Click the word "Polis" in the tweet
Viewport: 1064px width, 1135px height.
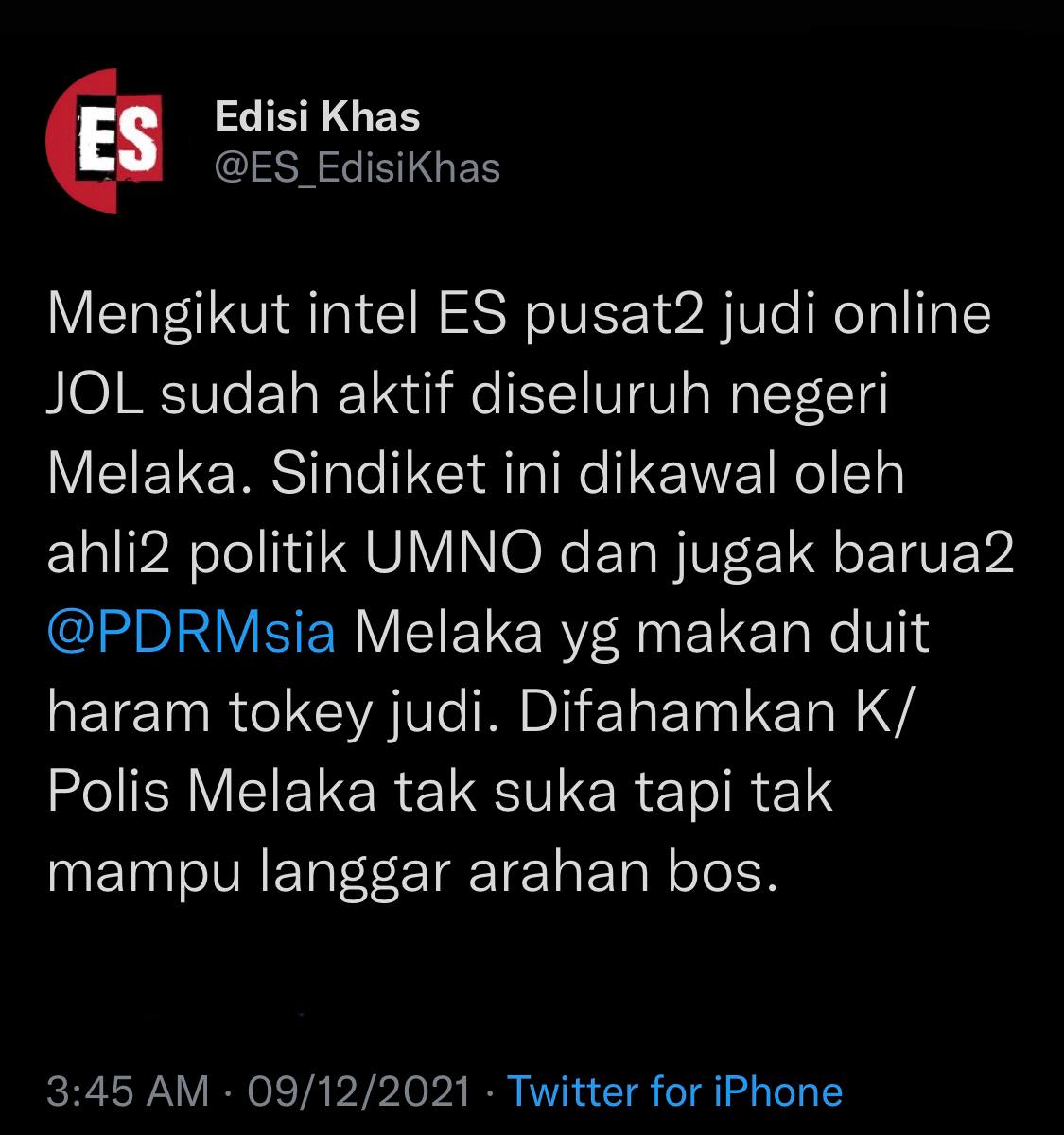point(109,792)
